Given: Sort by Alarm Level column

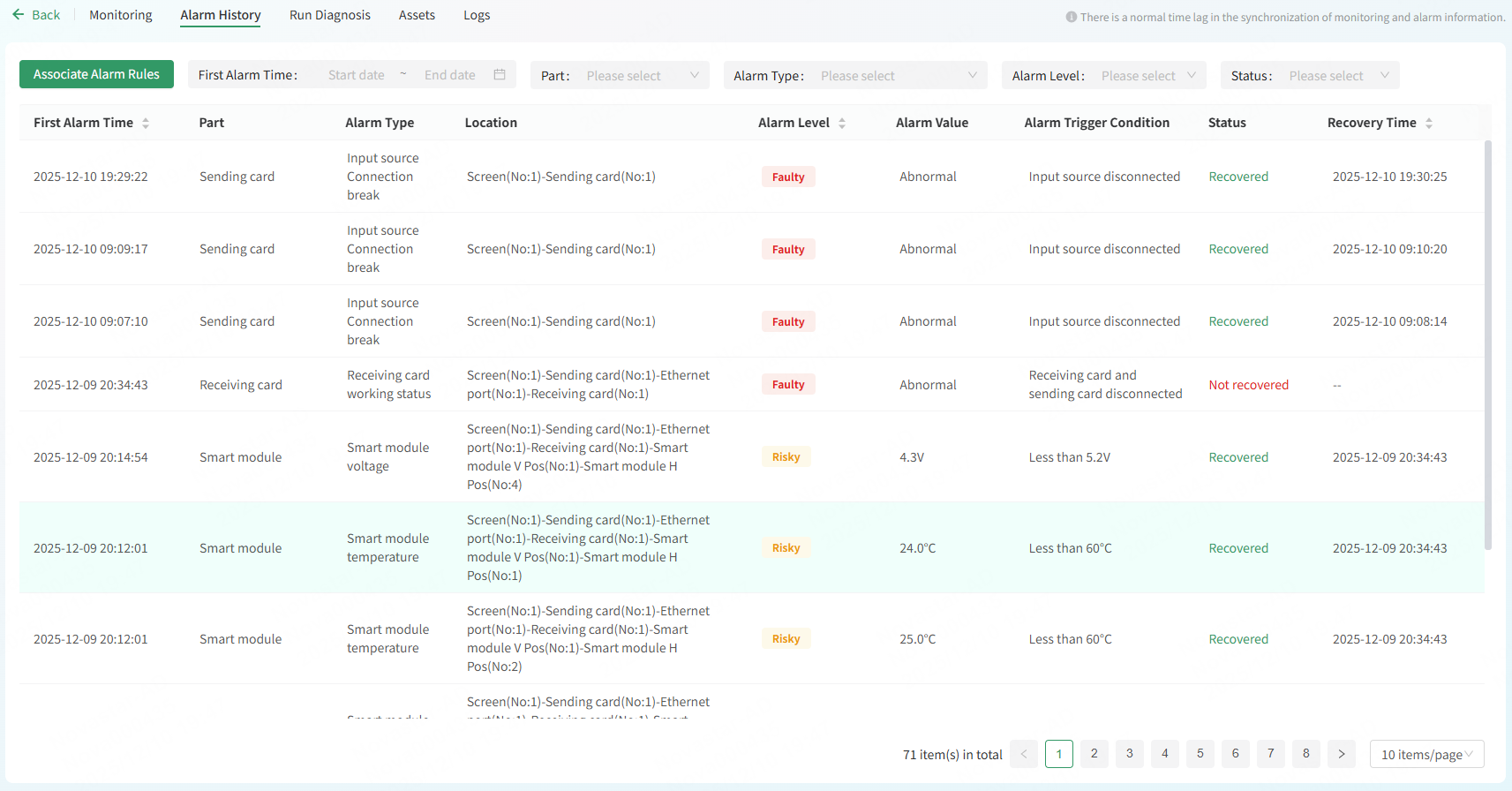Looking at the screenshot, I should (x=842, y=124).
